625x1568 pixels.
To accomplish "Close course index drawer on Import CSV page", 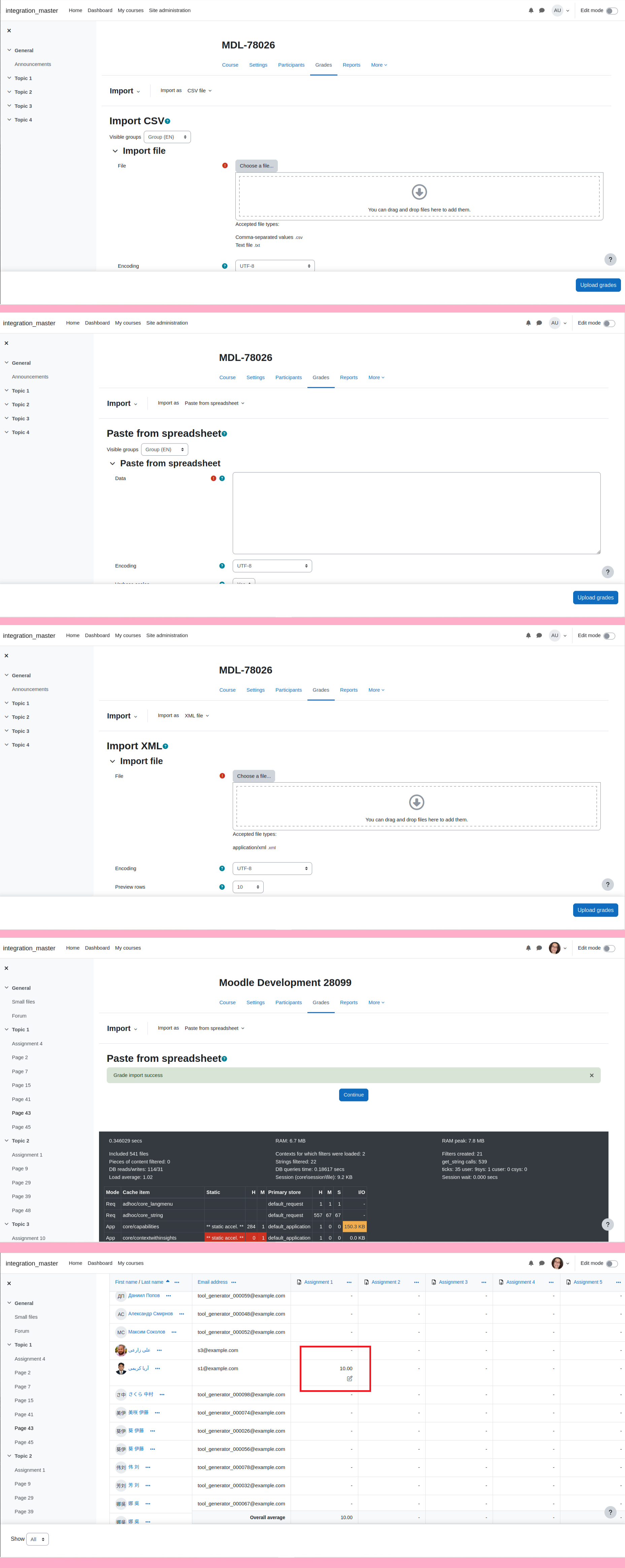I will [x=8, y=30].
